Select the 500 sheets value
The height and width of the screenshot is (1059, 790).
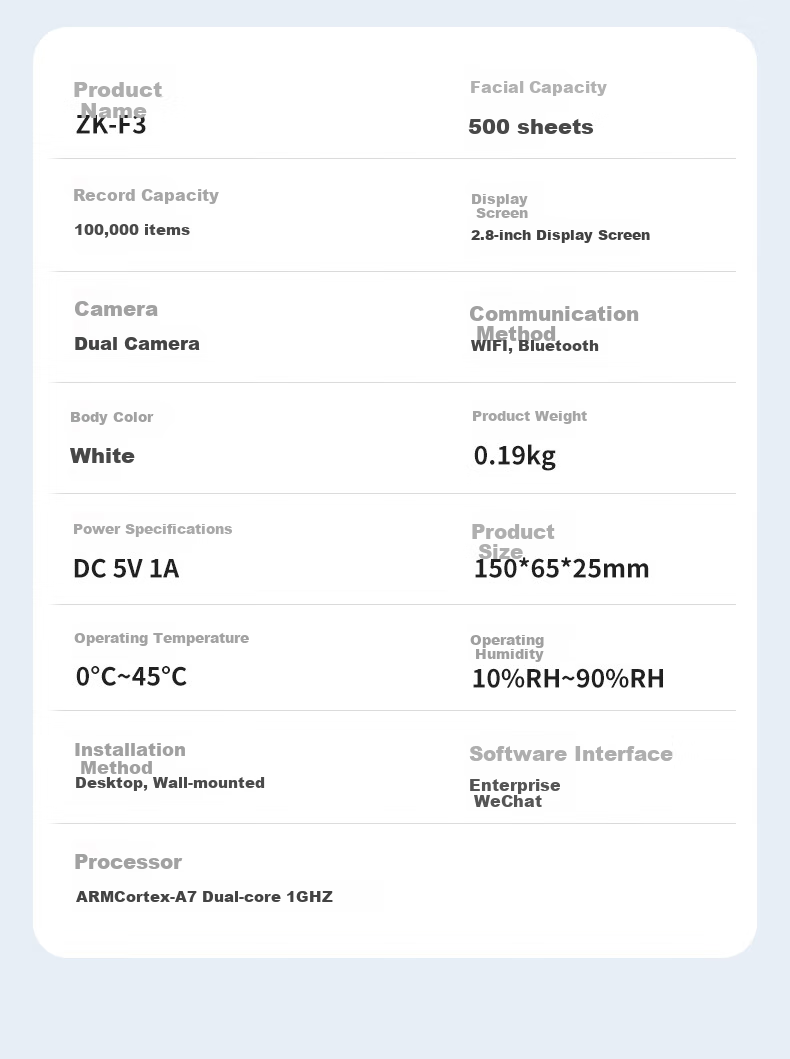531,127
